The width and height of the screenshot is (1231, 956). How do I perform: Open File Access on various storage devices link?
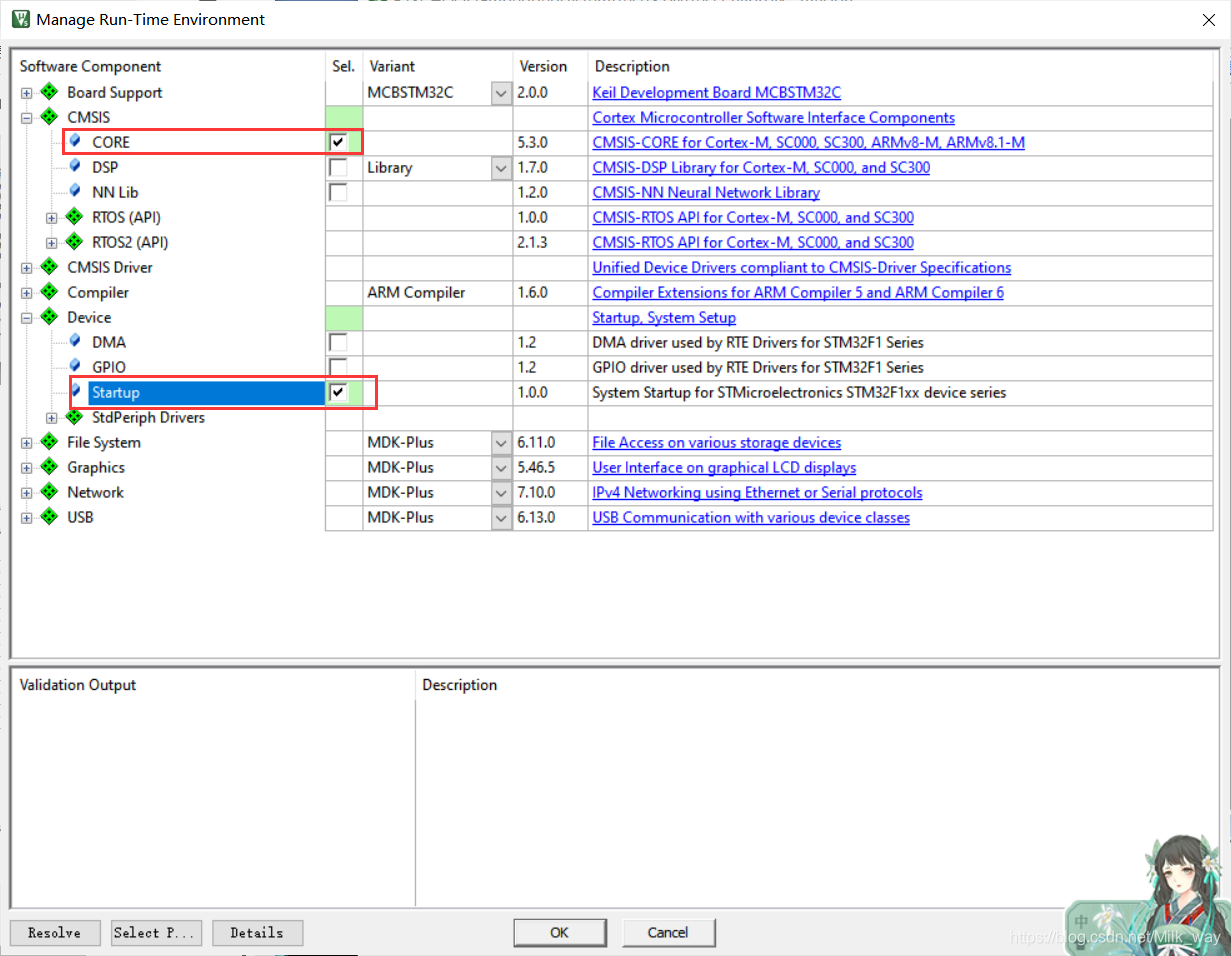(x=717, y=442)
